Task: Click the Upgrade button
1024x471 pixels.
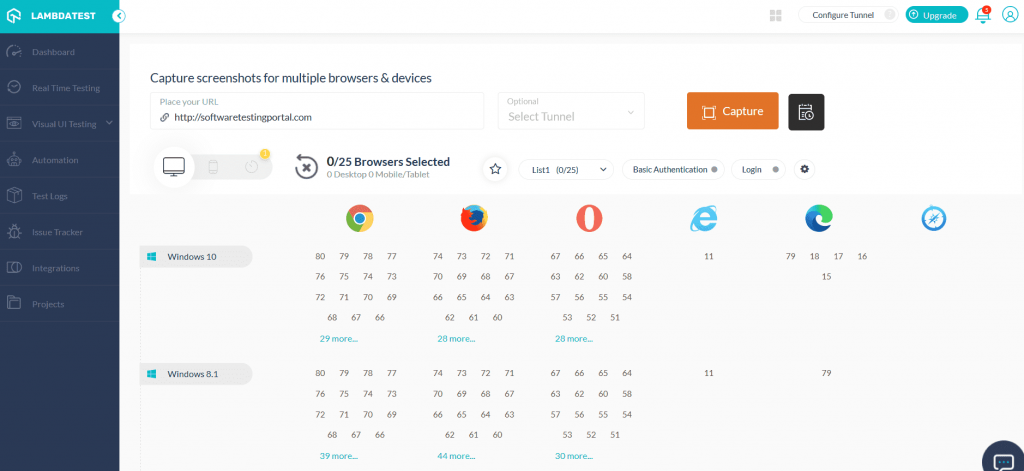Action: (936, 15)
